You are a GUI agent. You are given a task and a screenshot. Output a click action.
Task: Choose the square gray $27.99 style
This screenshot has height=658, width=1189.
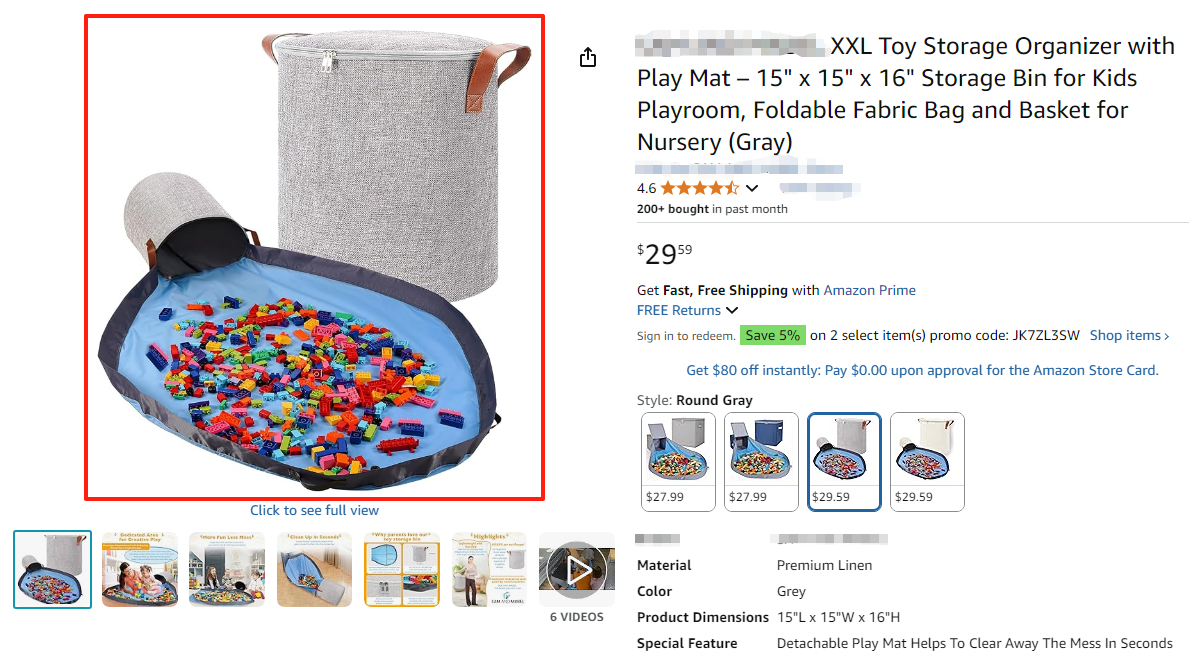(678, 461)
